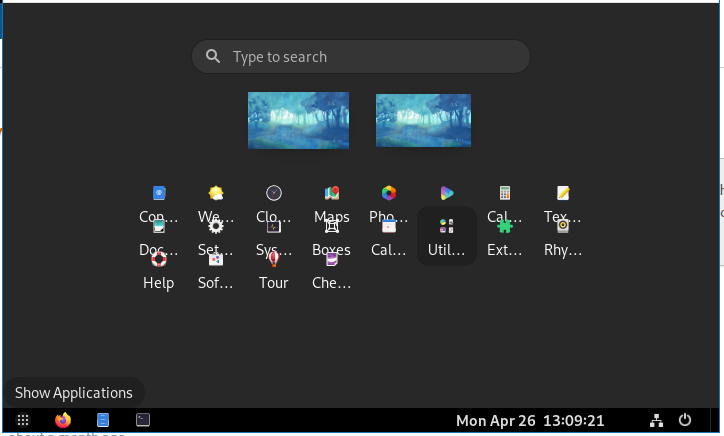The image size is (724, 436).
Task: Open the Utilities app folder
Action: (446, 236)
